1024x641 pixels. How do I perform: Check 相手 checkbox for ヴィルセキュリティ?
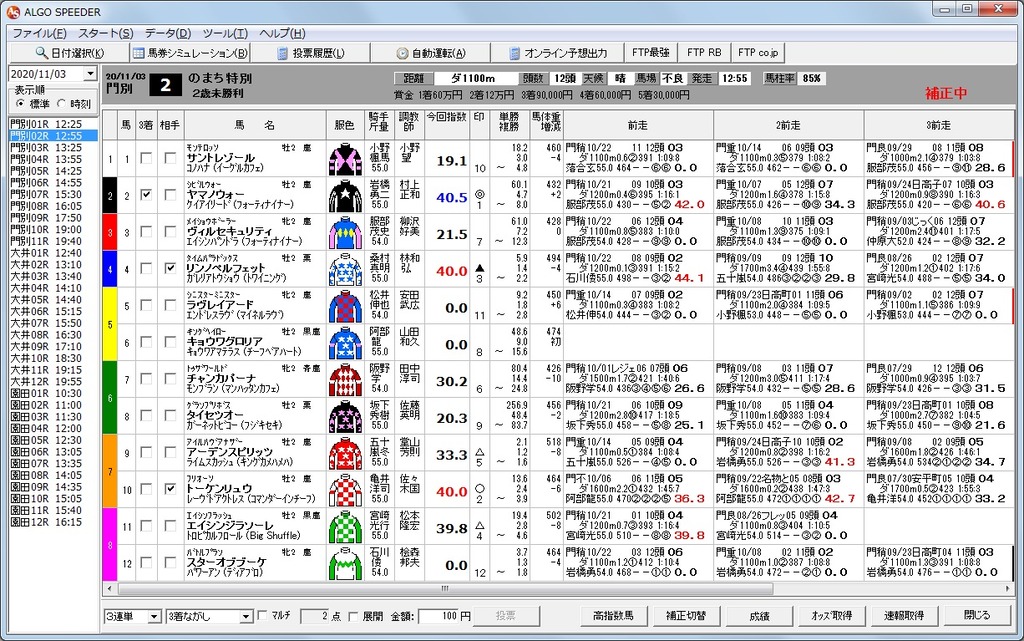coord(170,231)
